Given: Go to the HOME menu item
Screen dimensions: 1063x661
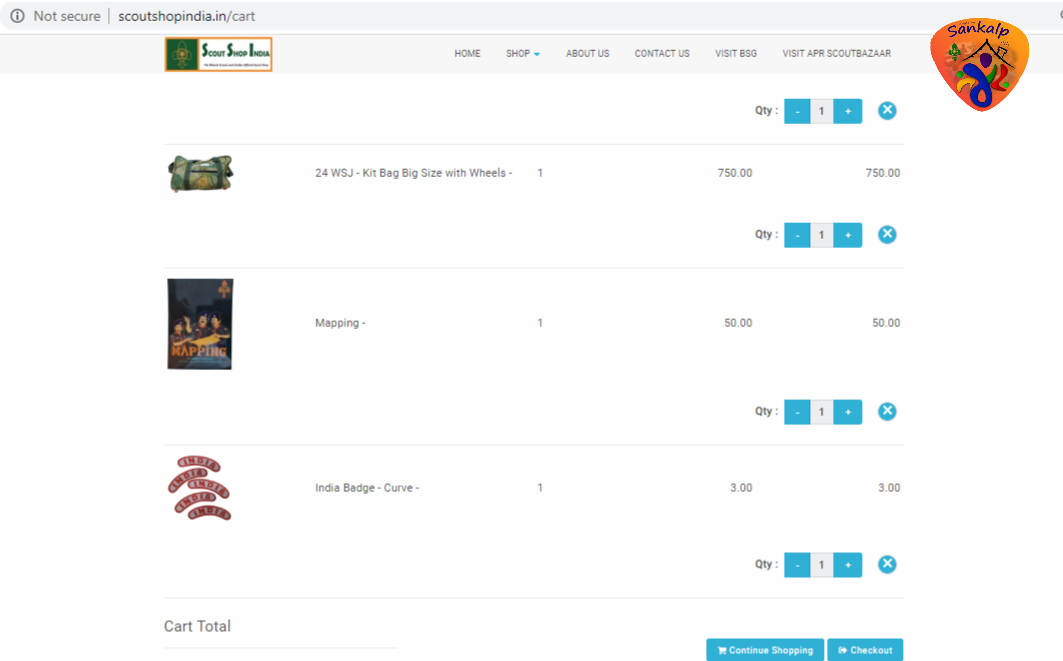Looking at the screenshot, I should coord(467,53).
